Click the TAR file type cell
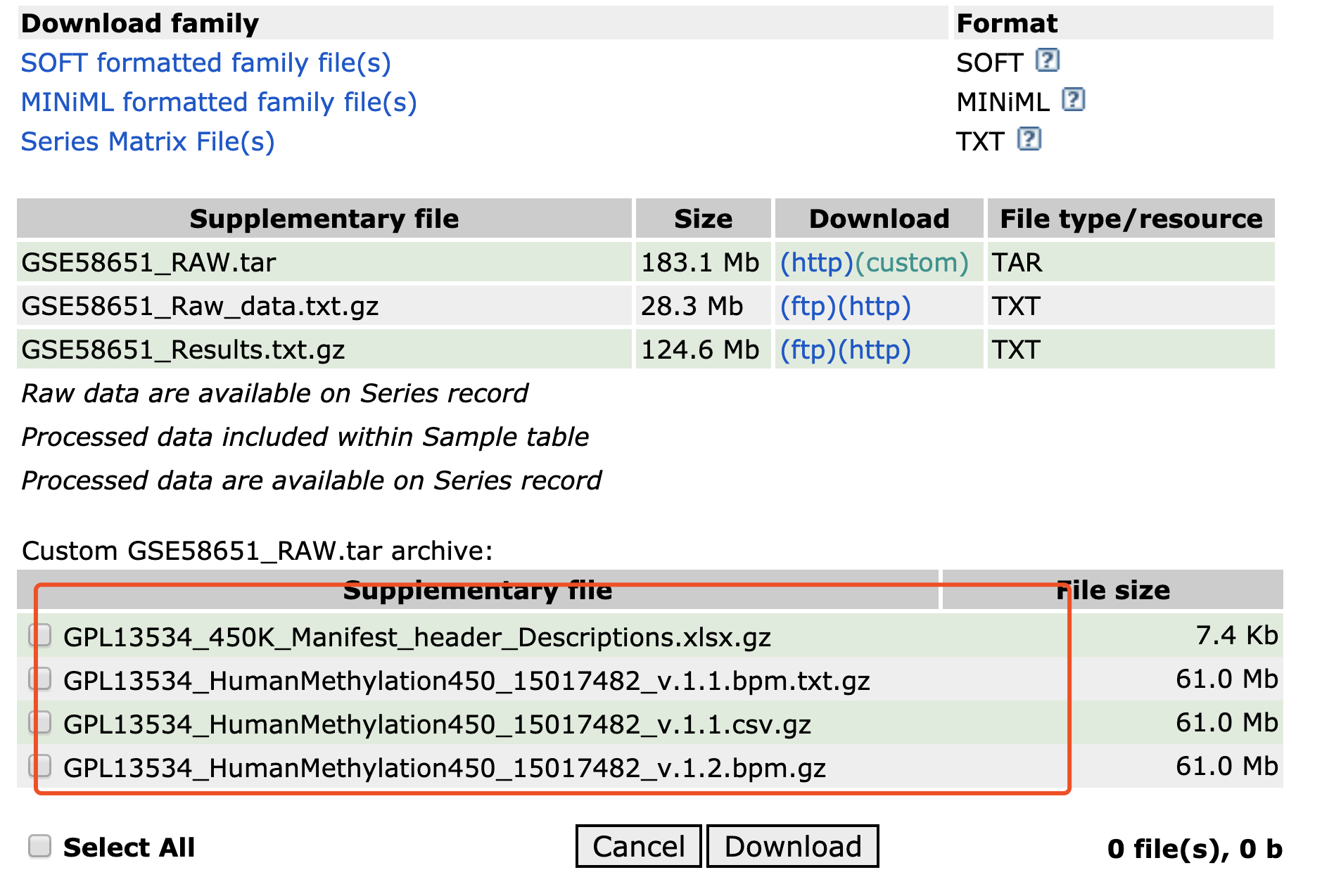 pos(1131,262)
